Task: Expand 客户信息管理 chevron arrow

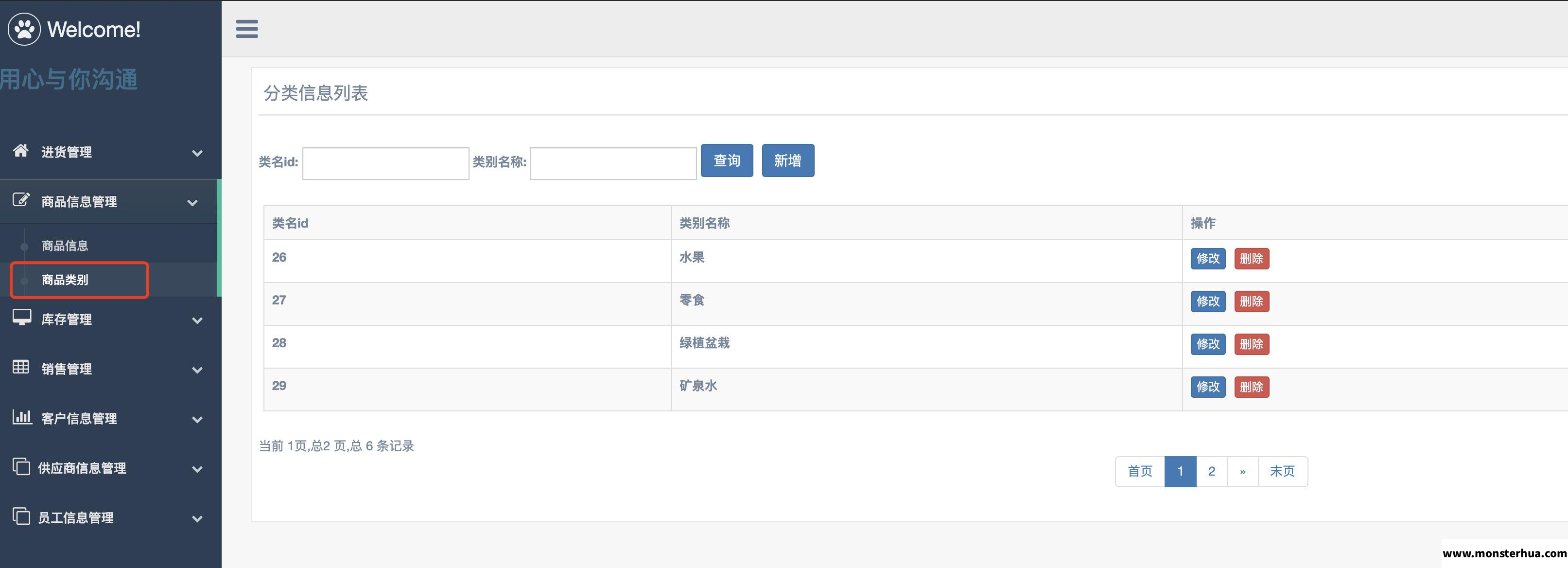Action: (197, 420)
